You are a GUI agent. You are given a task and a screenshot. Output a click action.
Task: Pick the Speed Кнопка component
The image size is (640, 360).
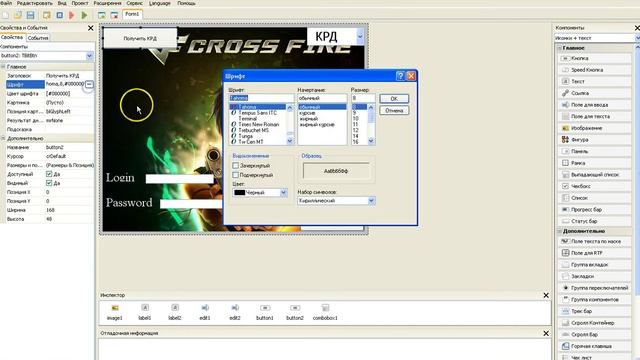[x=594, y=70]
